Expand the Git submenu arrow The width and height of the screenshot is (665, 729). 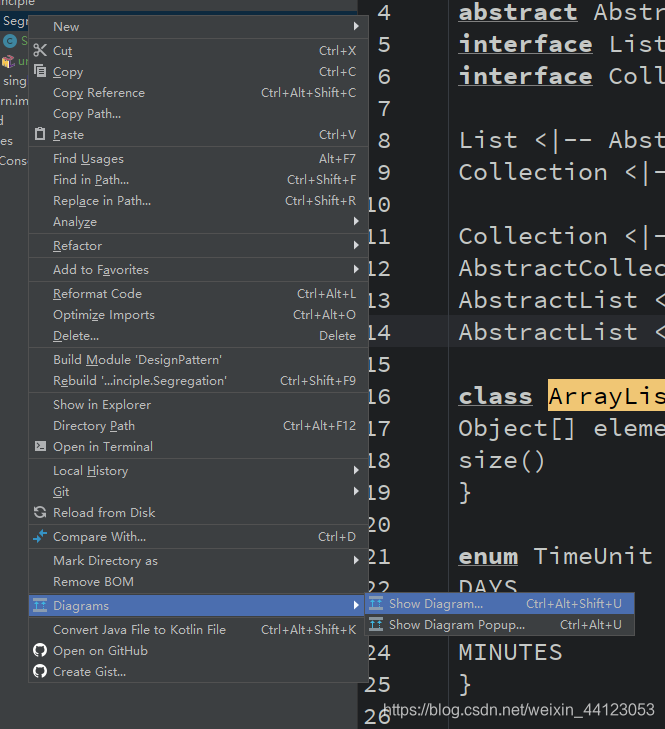coord(356,491)
